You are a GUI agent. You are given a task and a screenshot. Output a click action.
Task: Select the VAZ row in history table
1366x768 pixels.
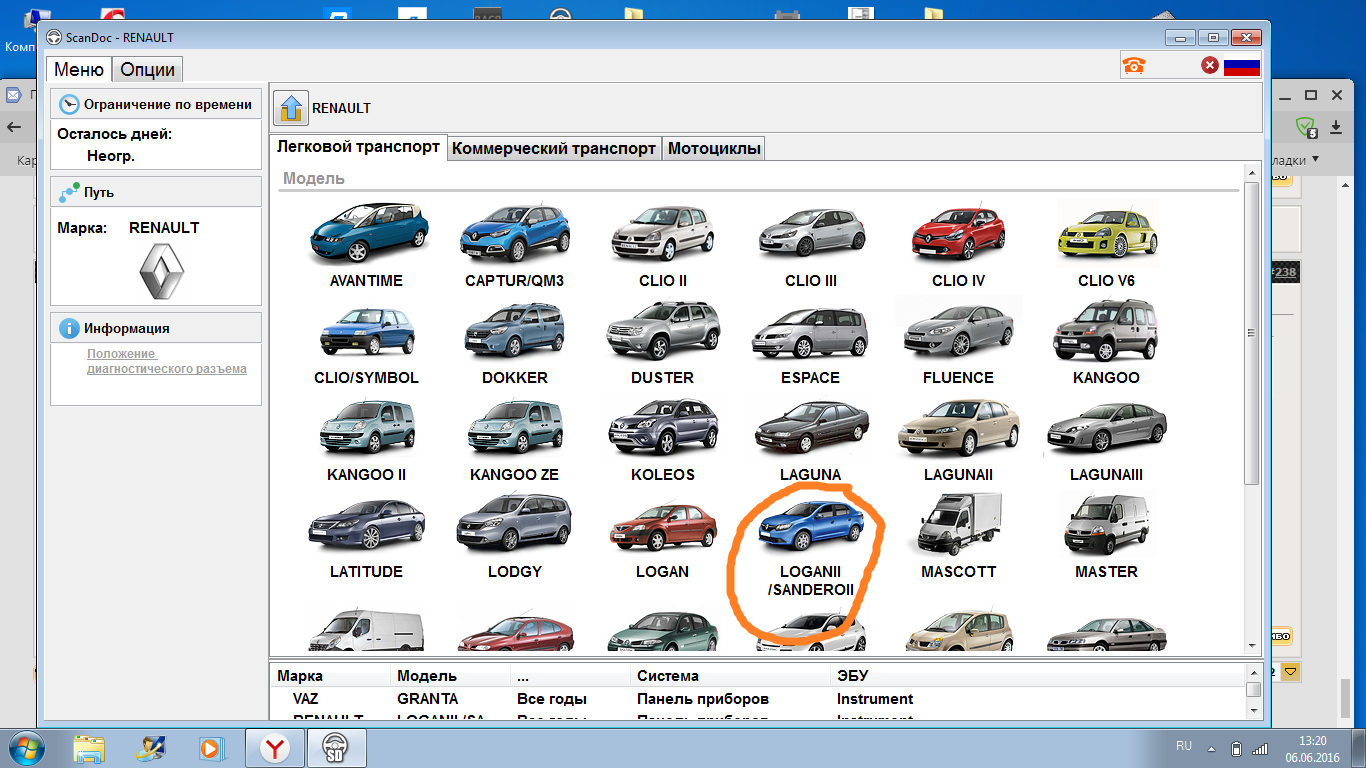757,699
